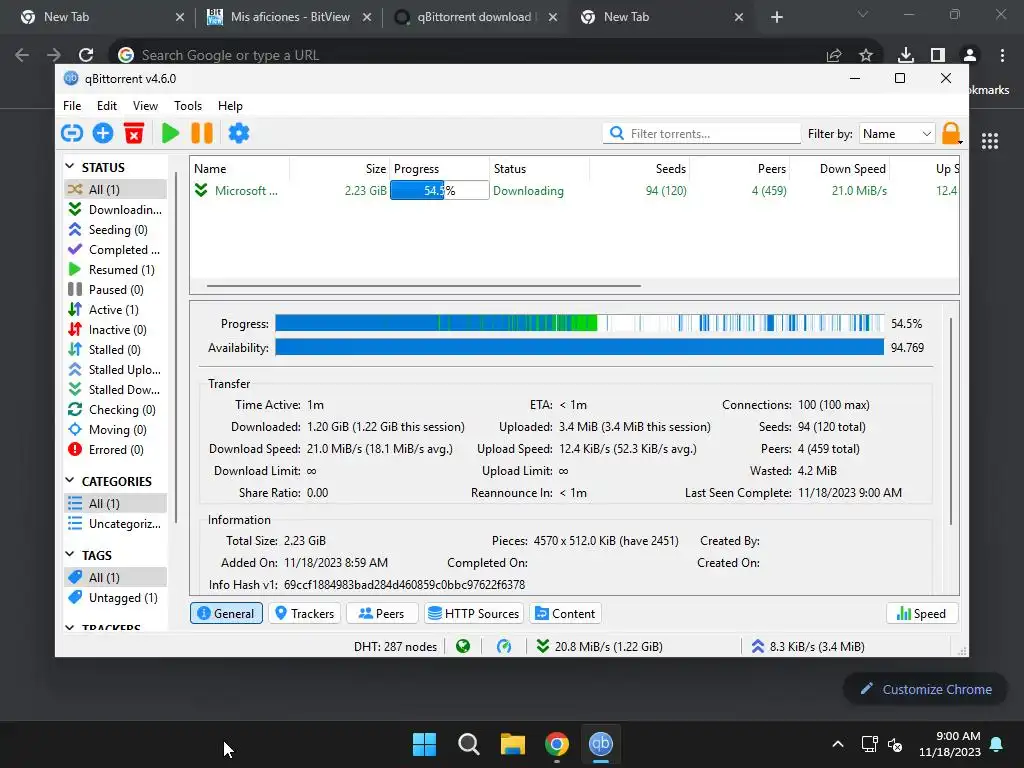Select All (1) under STATUS
Screen dimensions: 1024x768
(x=116, y=189)
